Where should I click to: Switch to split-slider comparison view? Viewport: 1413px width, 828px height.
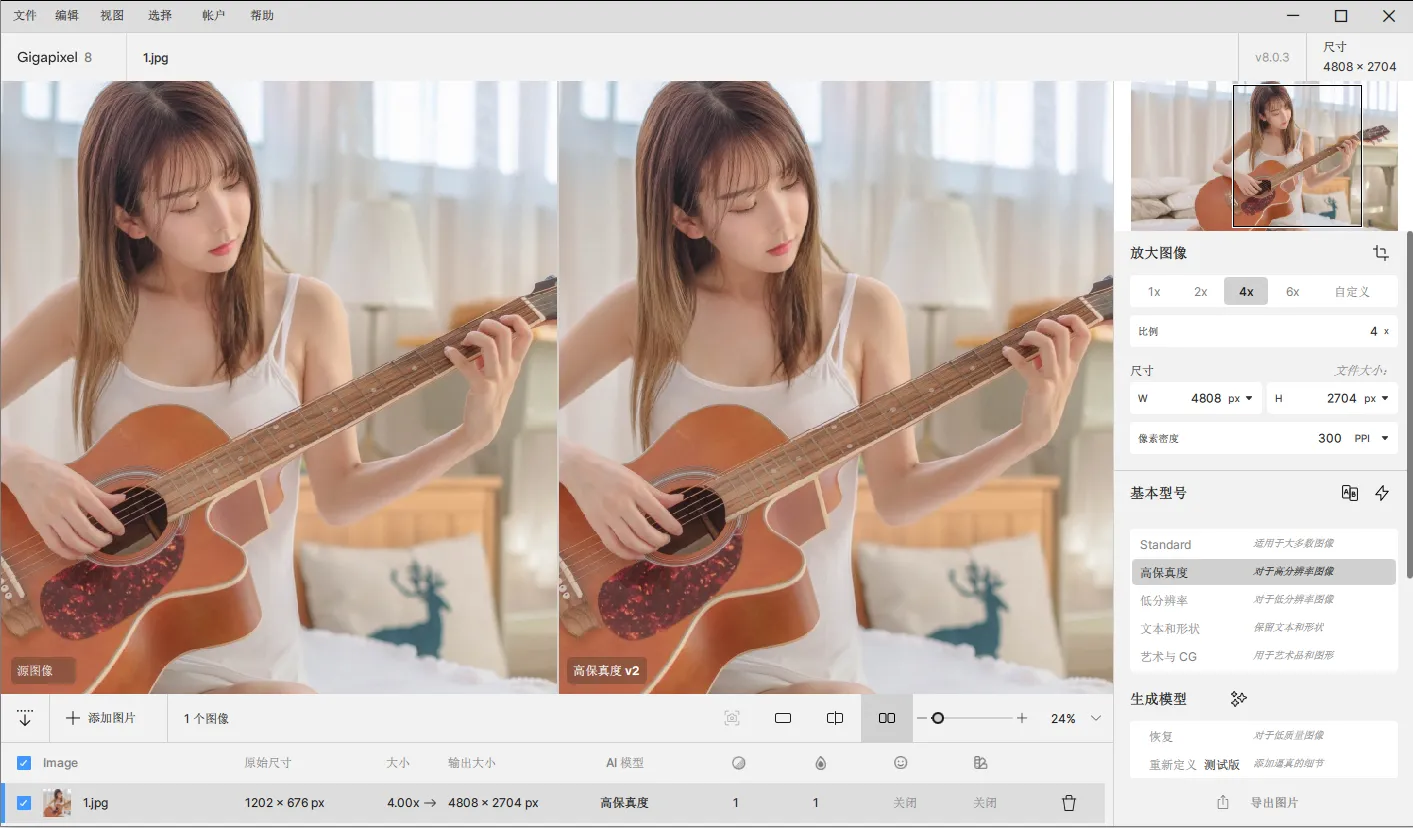tap(835, 718)
